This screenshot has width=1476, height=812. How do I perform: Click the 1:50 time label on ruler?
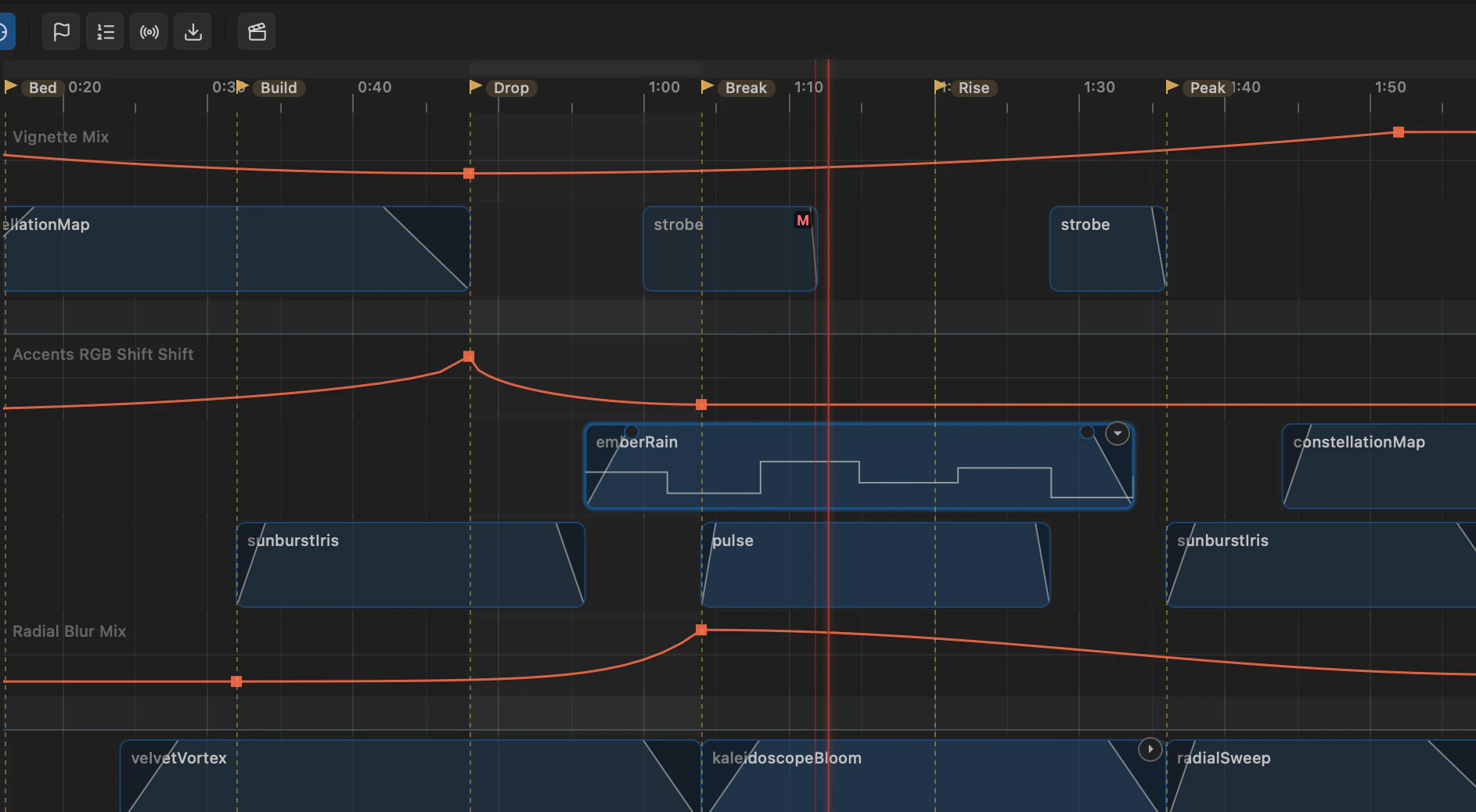1391,87
